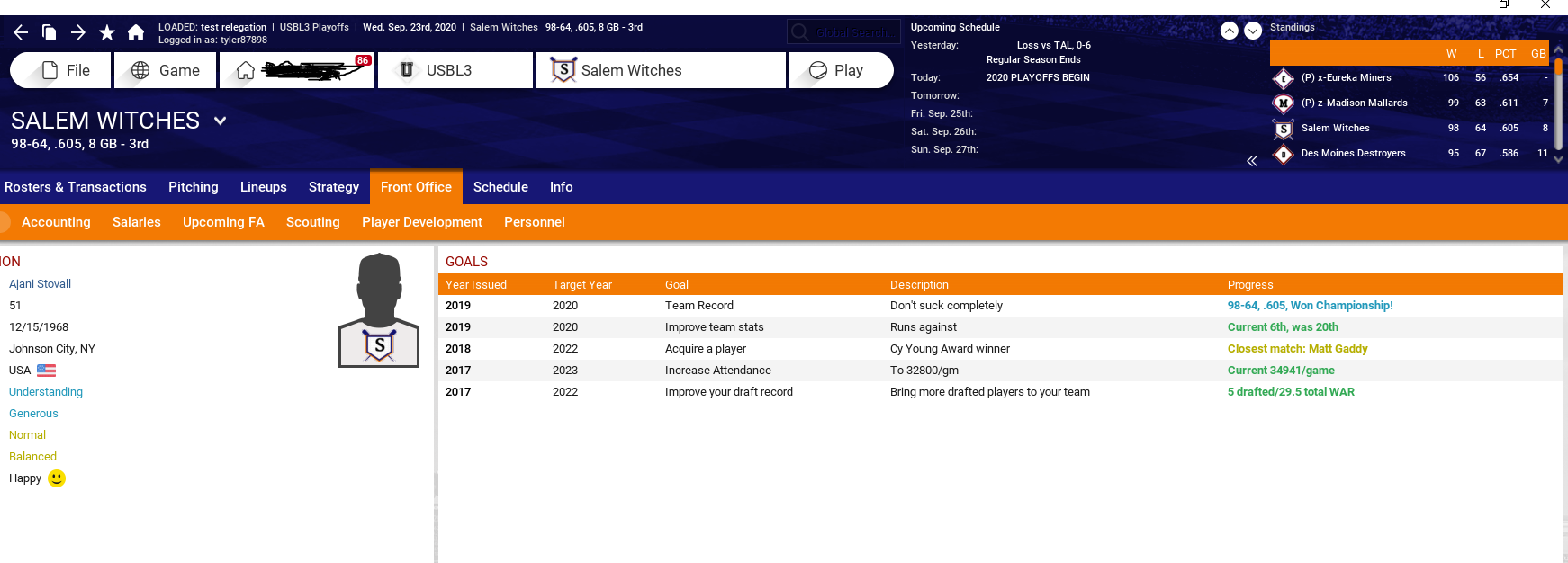Viewport: 1568px width, 563px height.
Task: Open Salem Witches in standings list
Action: point(1335,128)
